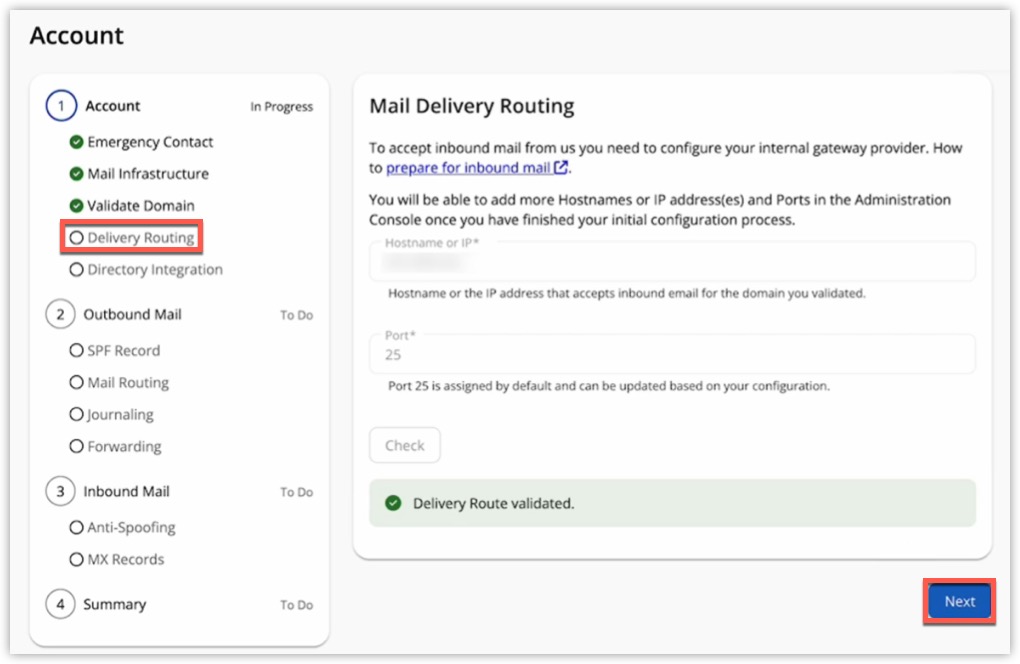Collapse the Inbound Mail step section
This screenshot has height=664, width=1020.
click(x=124, y=491)
